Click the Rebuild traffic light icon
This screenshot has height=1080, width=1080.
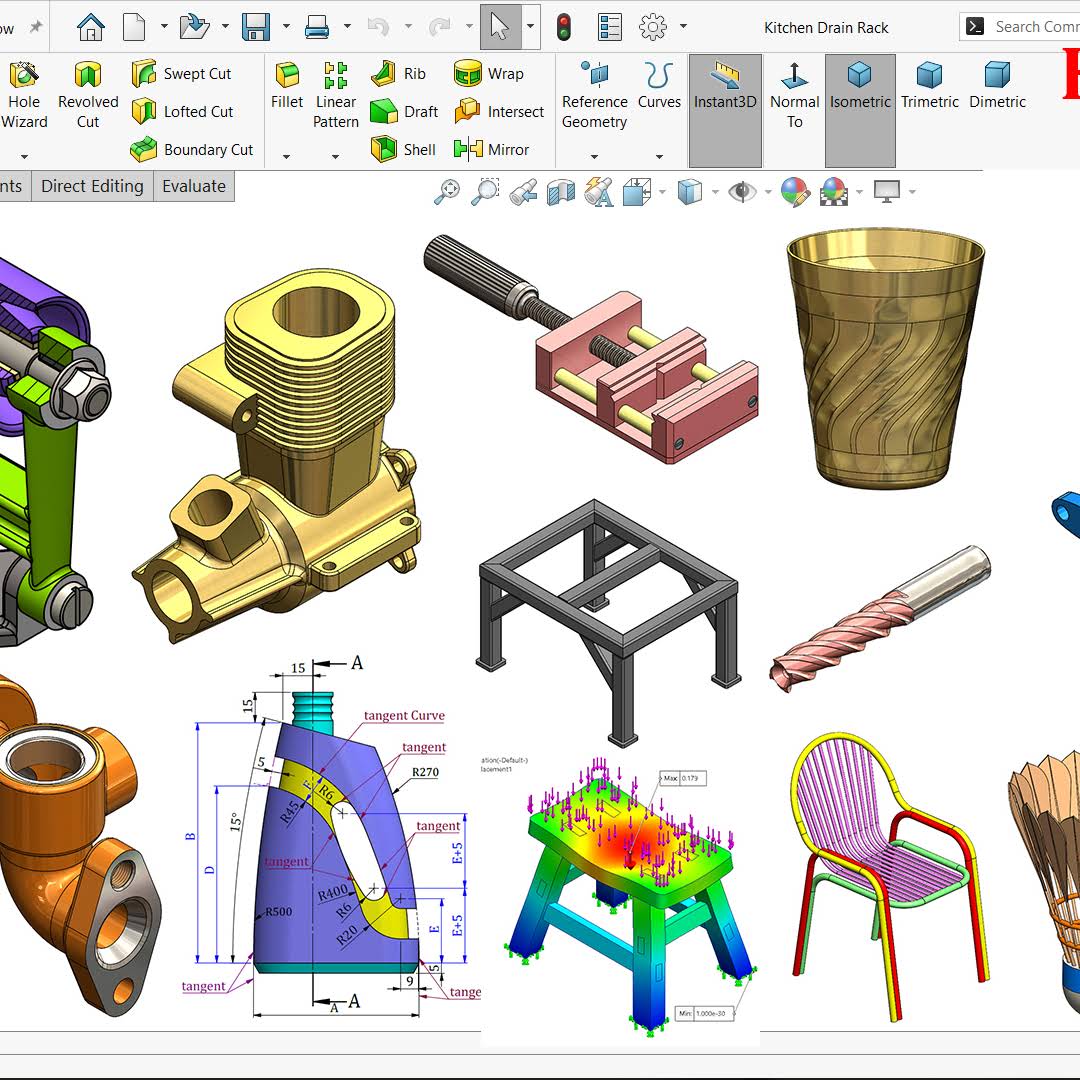tap(564, 28)
